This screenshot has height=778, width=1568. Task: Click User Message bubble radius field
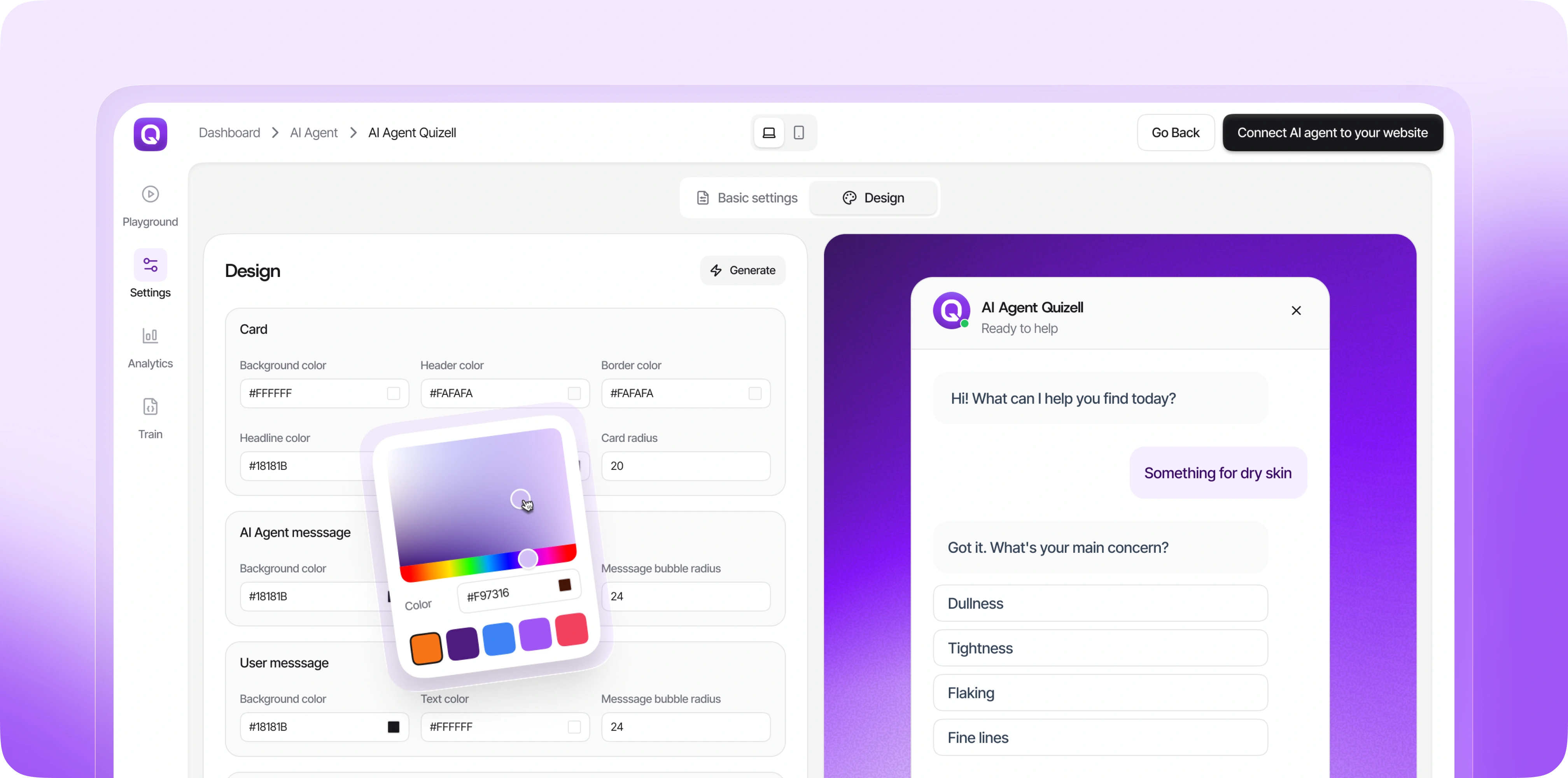(686, 727)
